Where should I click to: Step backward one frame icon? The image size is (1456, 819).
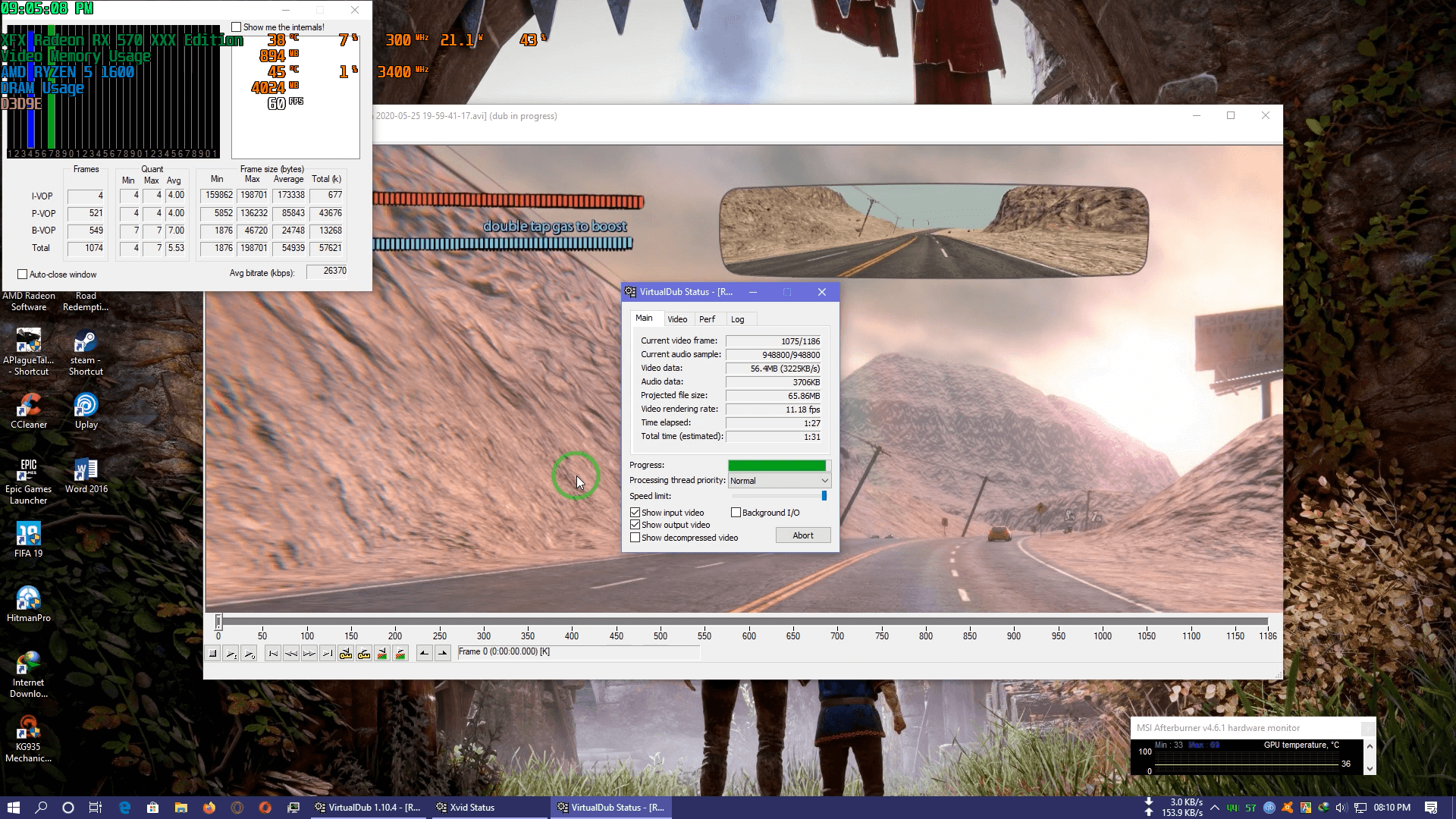click(x=291, y=653)
